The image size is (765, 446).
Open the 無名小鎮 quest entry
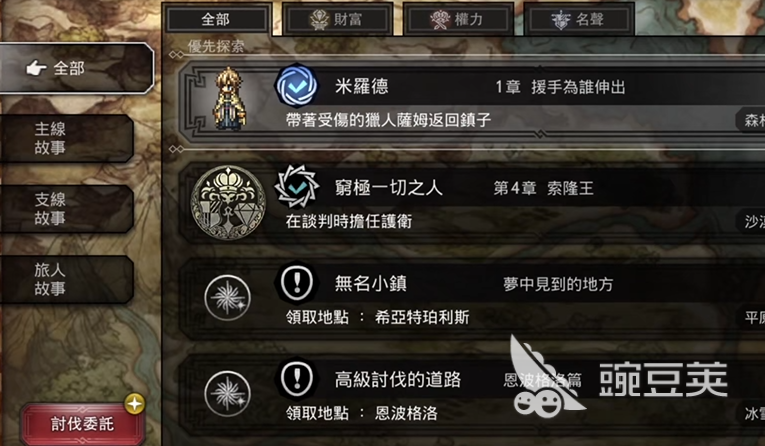(472, 299)
